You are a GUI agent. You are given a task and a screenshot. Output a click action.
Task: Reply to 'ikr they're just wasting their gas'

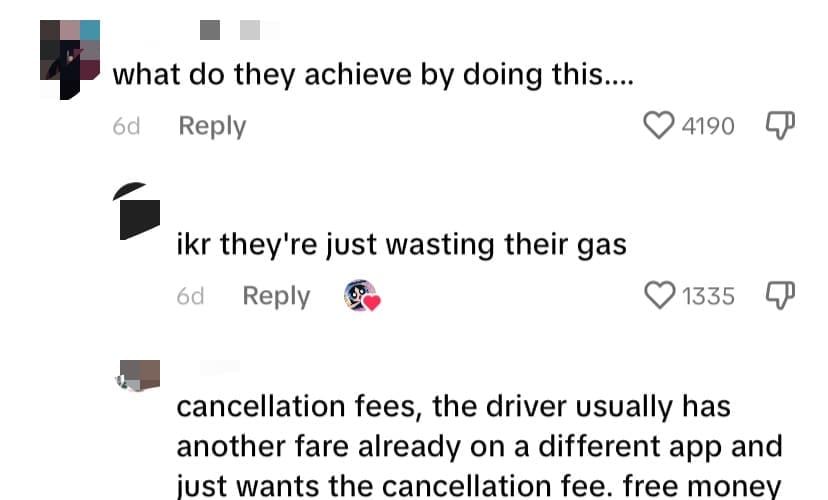[x=276, y=296]
